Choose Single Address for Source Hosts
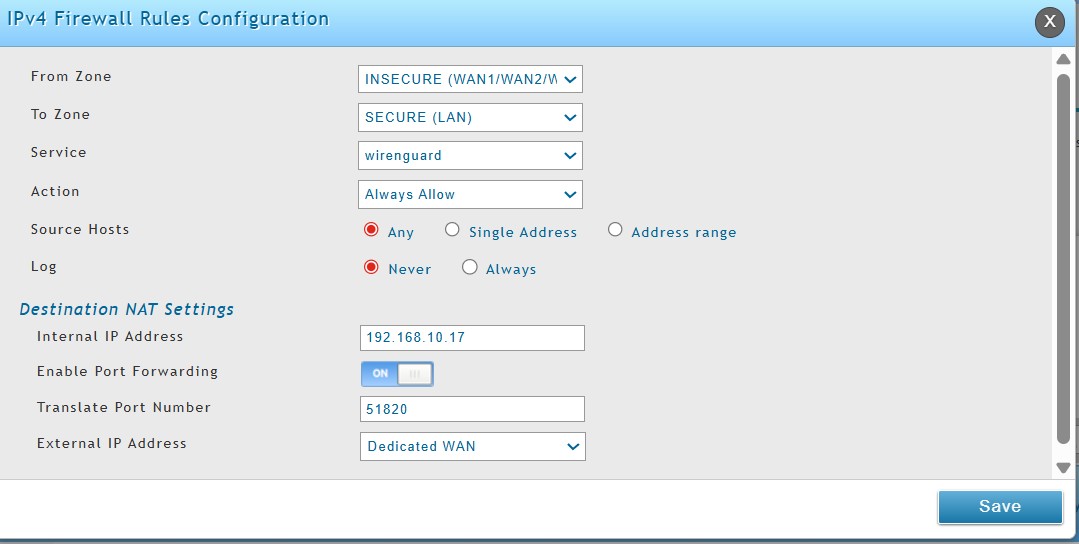Image resolution: width=1079 pixels, height=544 pixels. [x=452, y=230]
